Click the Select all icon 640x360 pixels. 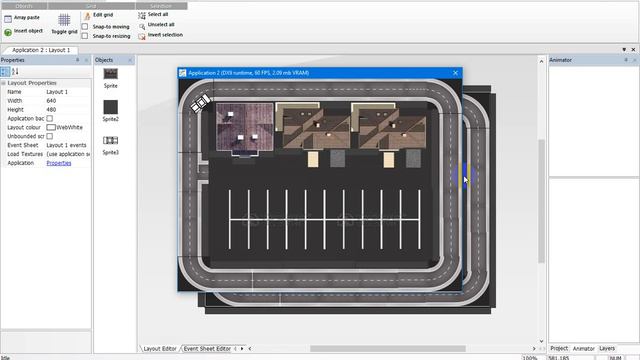pos(142,16)
